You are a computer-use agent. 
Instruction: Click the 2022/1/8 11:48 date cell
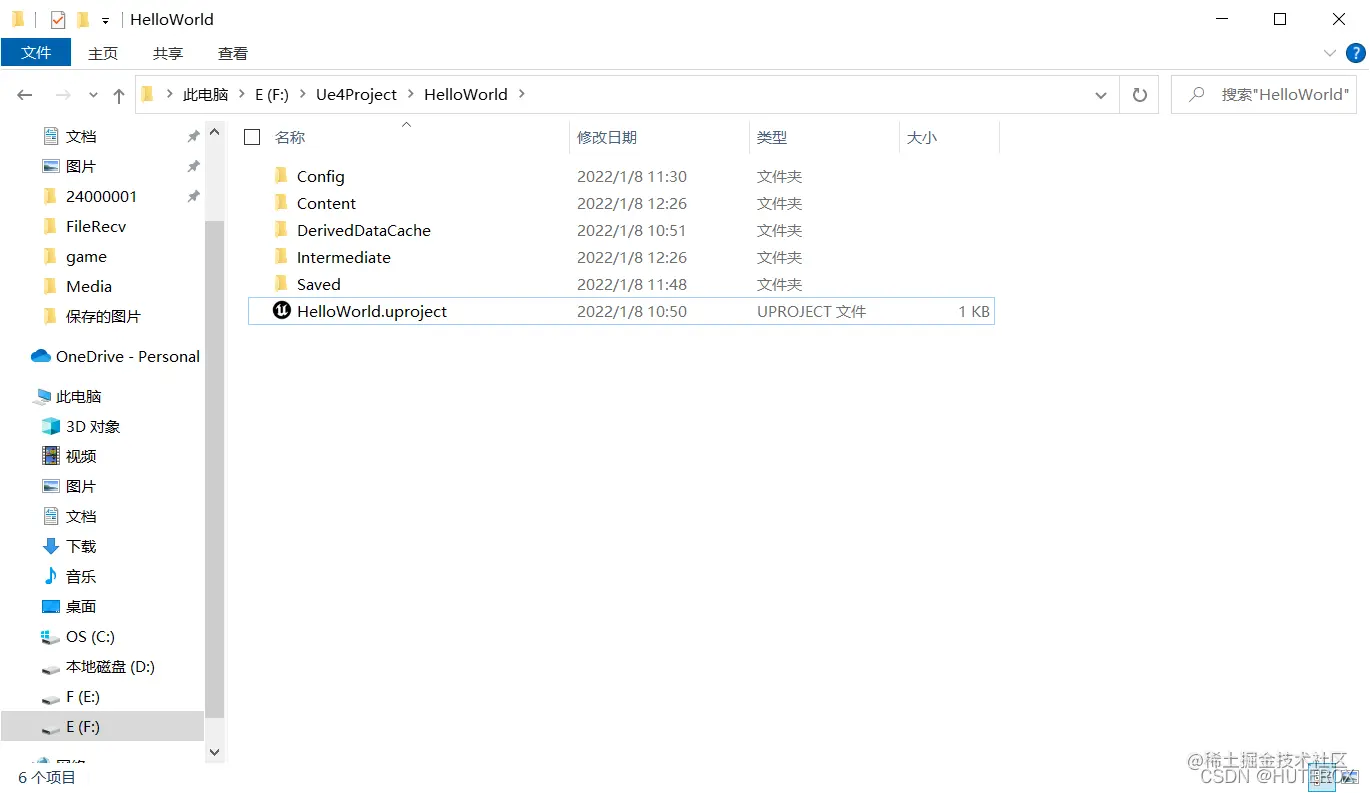pos(632,284)
